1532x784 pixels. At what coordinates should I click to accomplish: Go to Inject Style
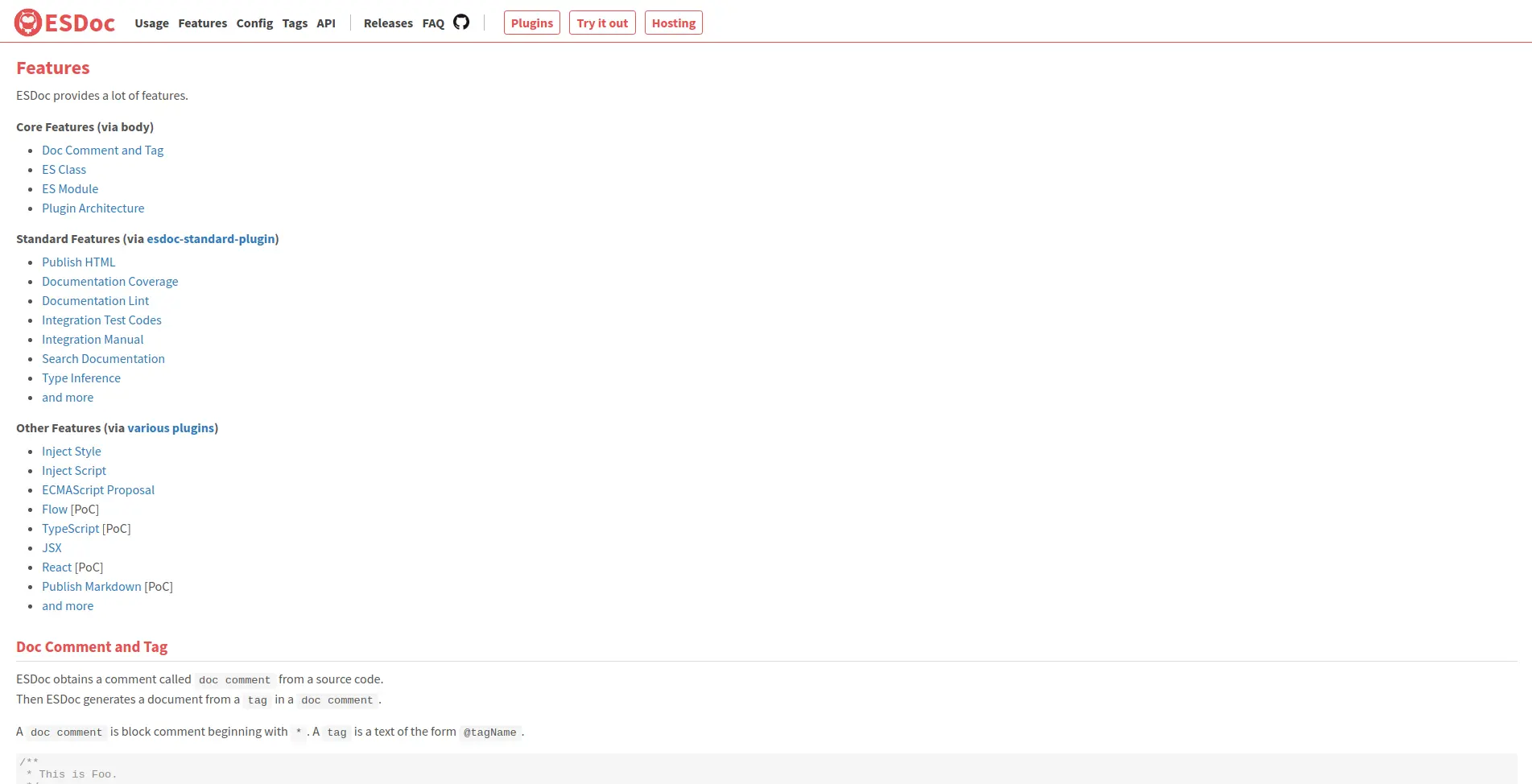click(72, 452)
